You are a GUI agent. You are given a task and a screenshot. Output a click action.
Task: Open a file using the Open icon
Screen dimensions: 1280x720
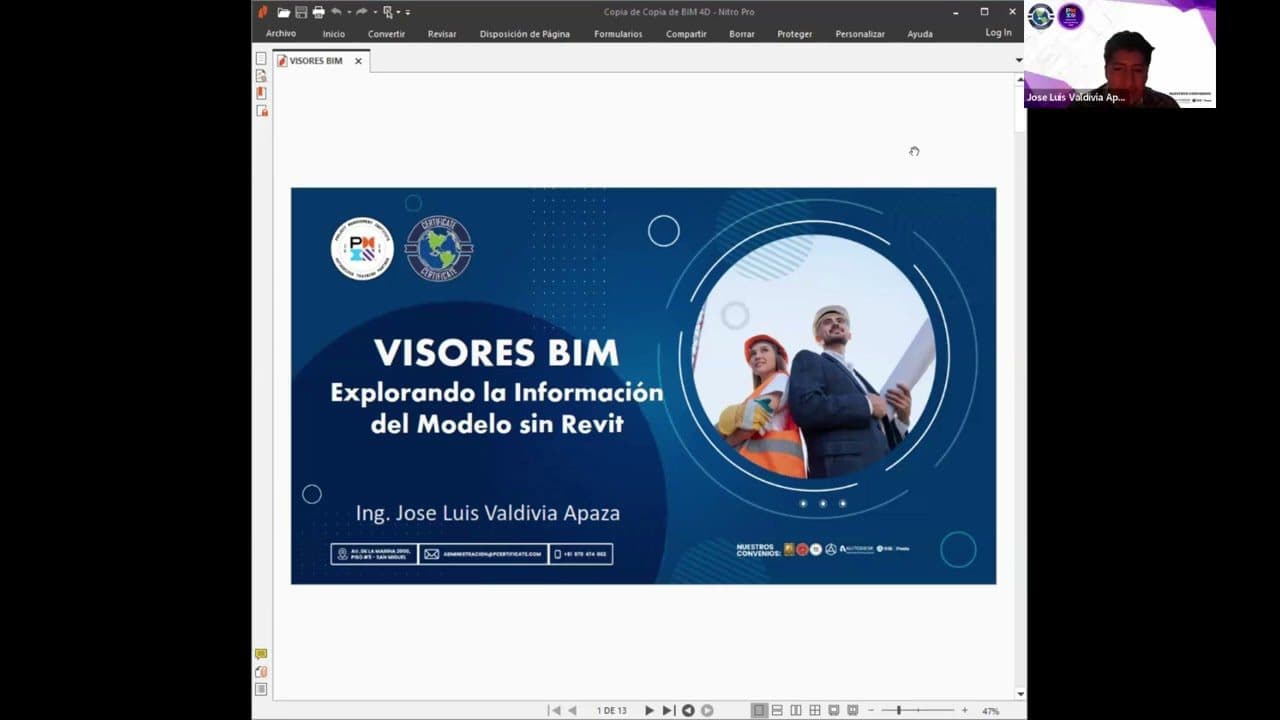coord(284,12)
